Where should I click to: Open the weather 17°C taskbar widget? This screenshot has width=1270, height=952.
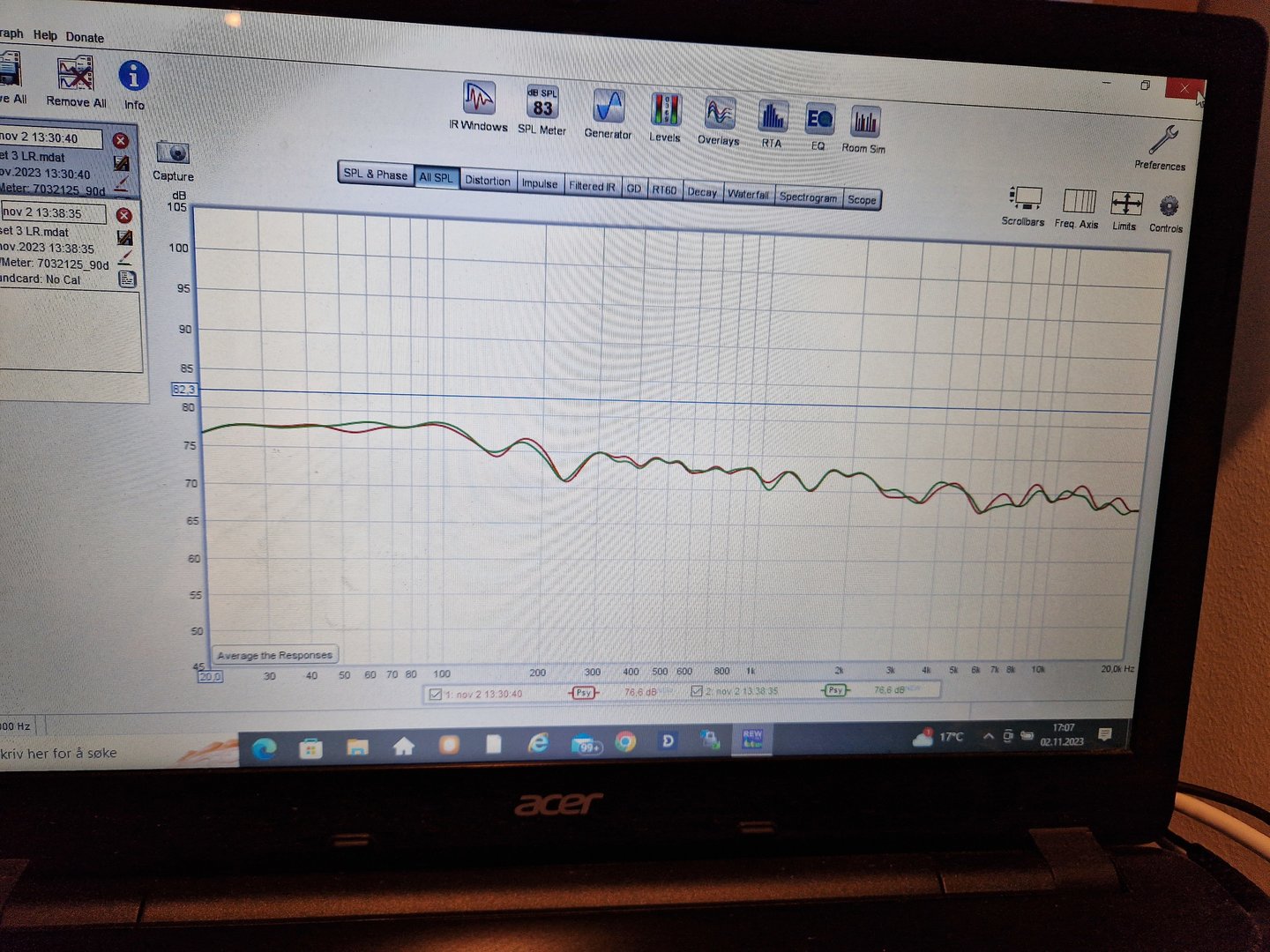[938, 737]
